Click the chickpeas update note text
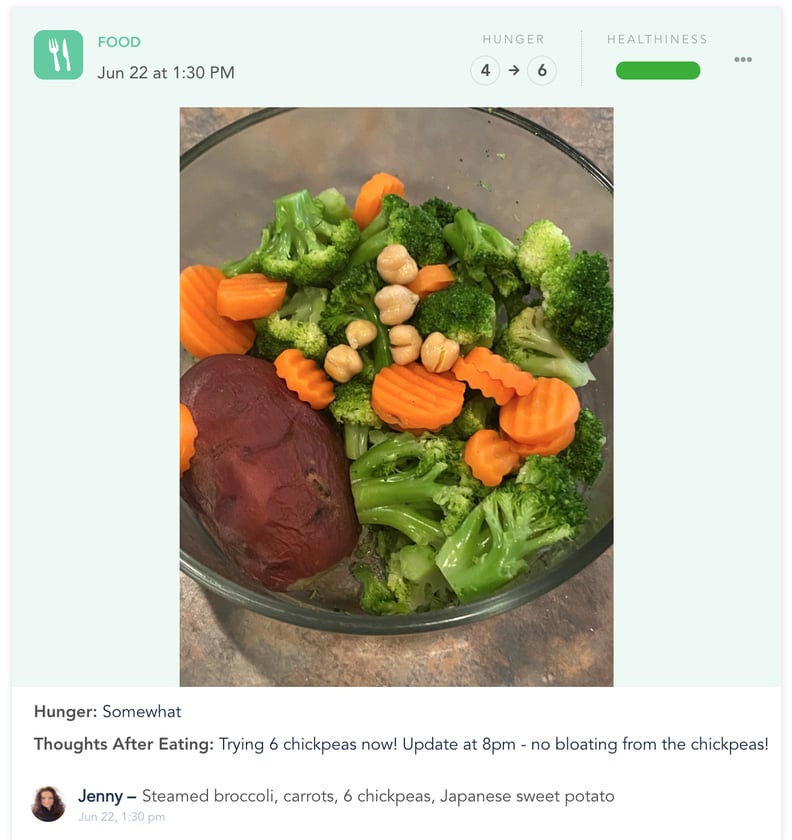Viewport: 792px width, 840px height. click(x=494, y=744)
